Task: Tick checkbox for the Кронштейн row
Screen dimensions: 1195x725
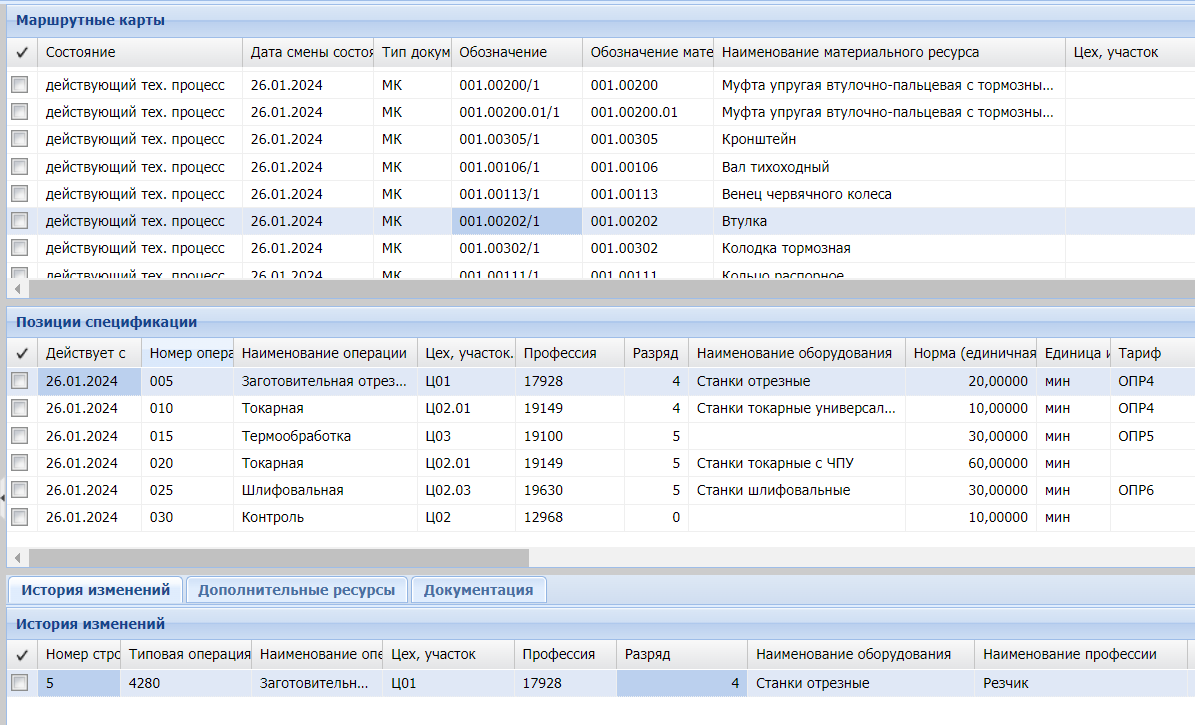Action: (x=20, y=140)
